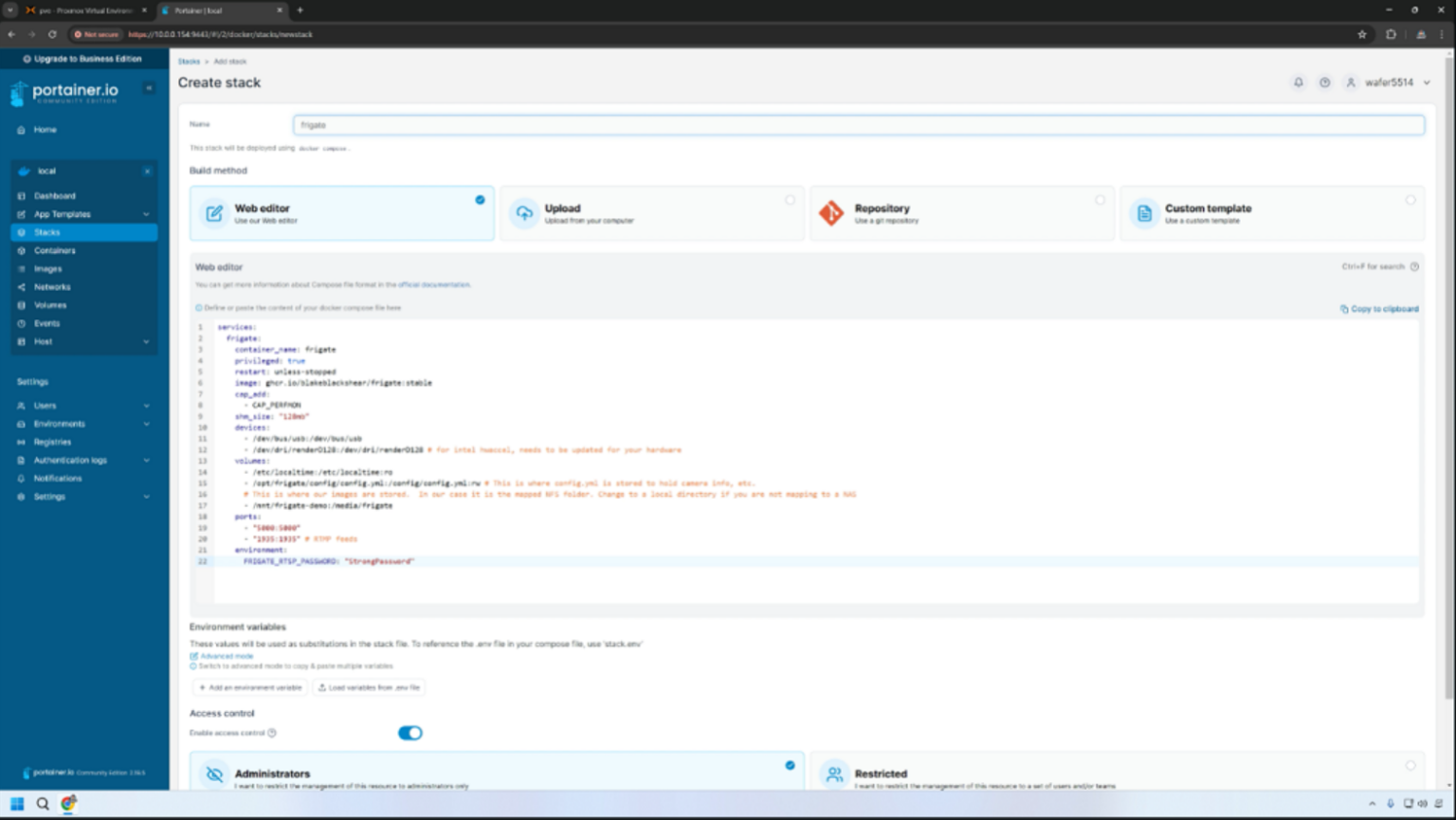Open the Registries settings
This screenshot has width=1456, height=820.
click(52, 442)
